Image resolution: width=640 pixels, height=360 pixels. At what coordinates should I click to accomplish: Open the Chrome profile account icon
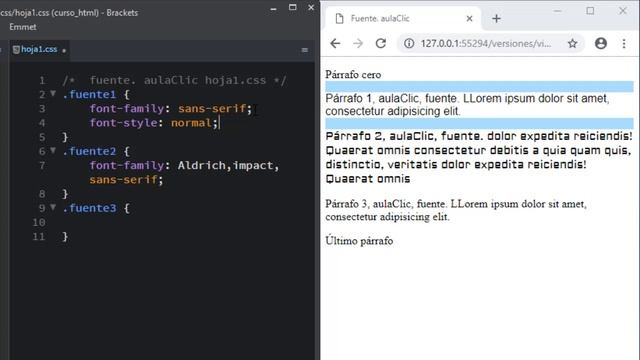[x=601, y=43]
